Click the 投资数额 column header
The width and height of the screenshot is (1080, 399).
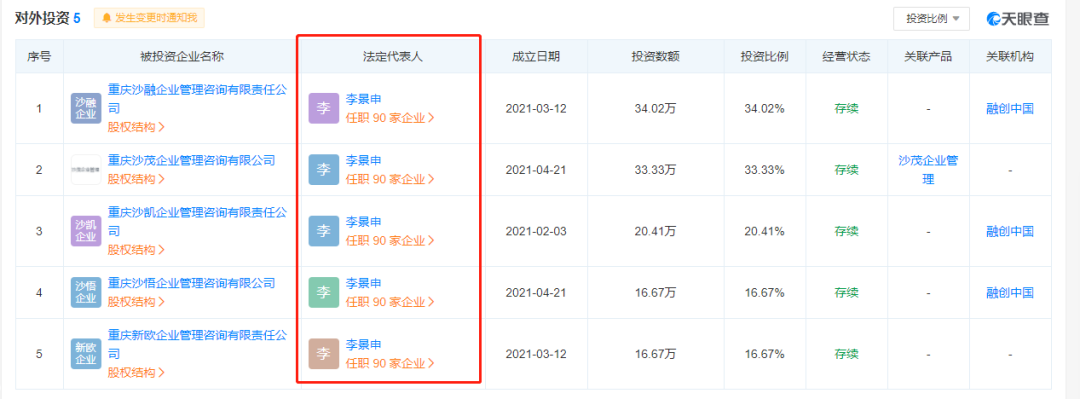pos(656,57)
